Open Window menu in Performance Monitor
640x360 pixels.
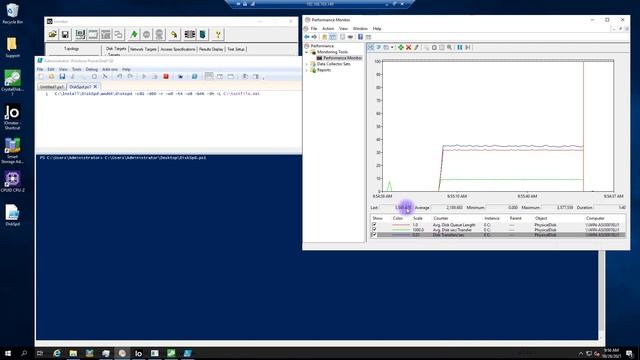click(360, 29)
